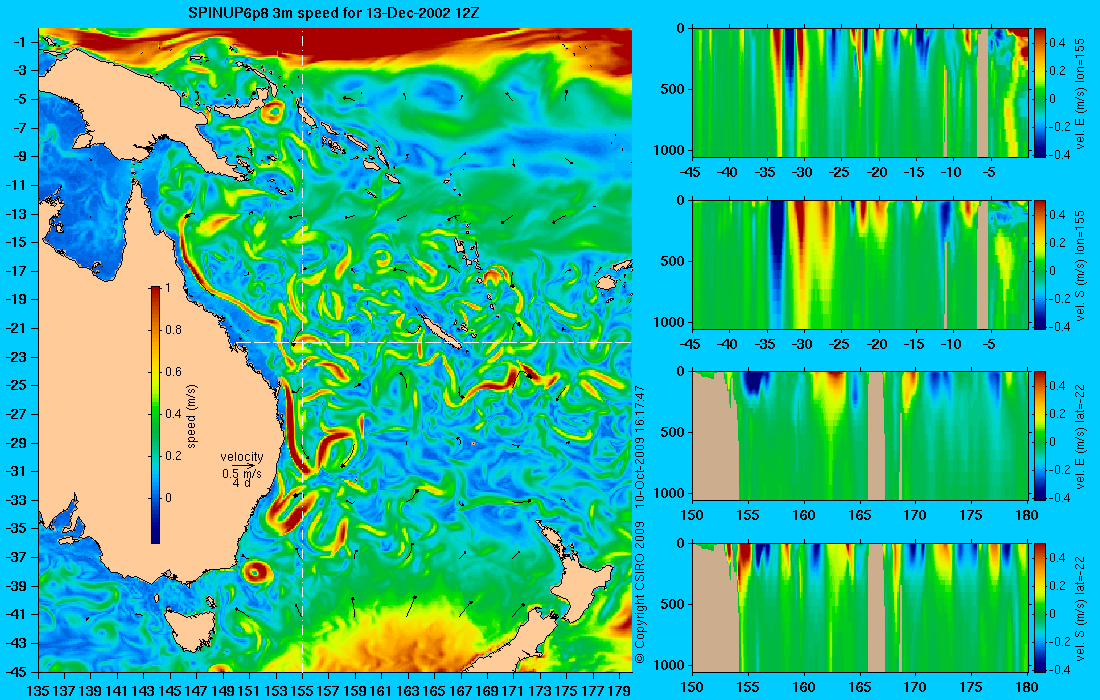The height and width of the screenshot is (700, 1100).
Task: Click the white dashed horizontal line at 22S
Action: point(433,342)
